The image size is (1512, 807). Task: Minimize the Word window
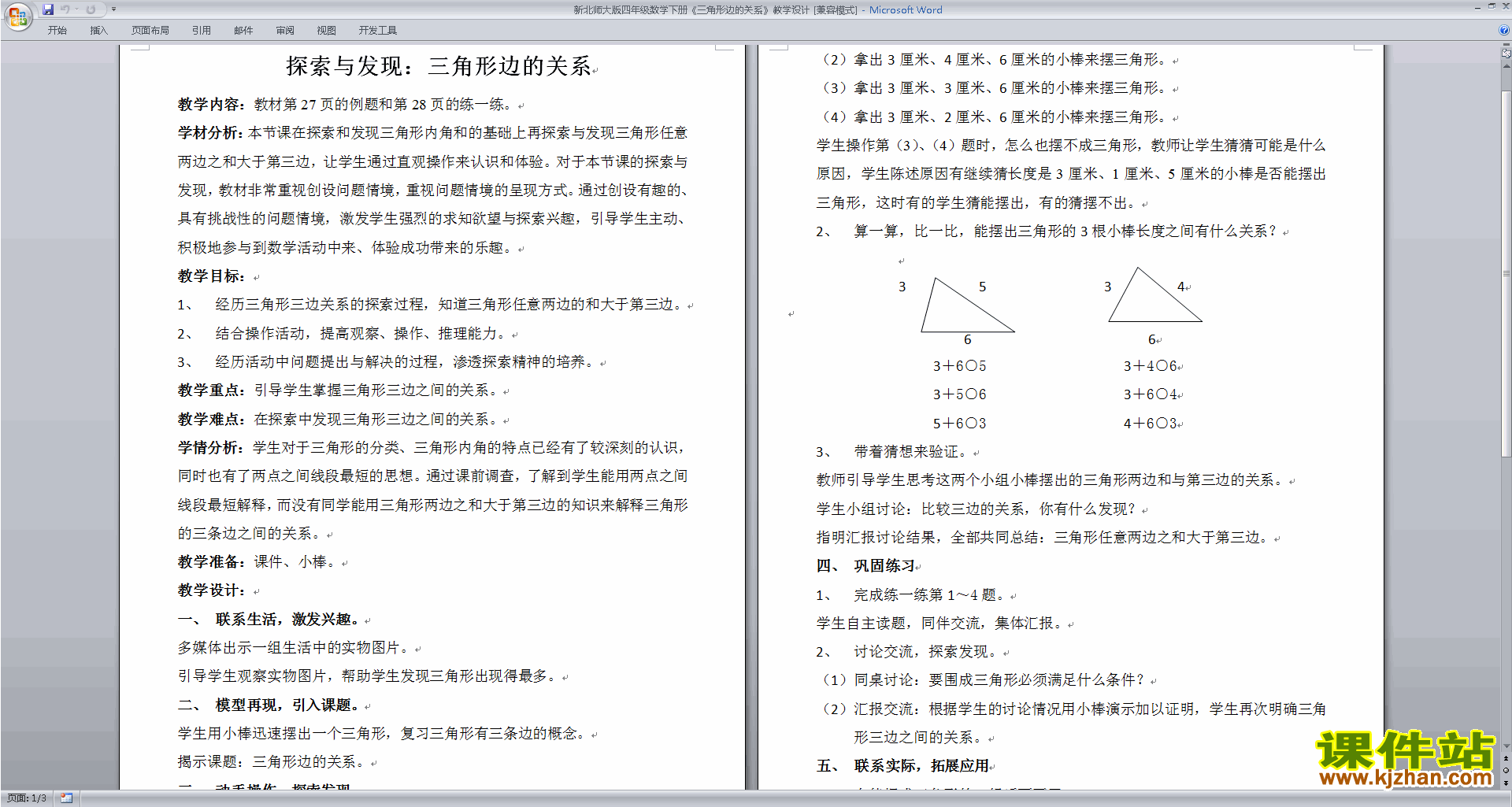(x=1477, y=7)
